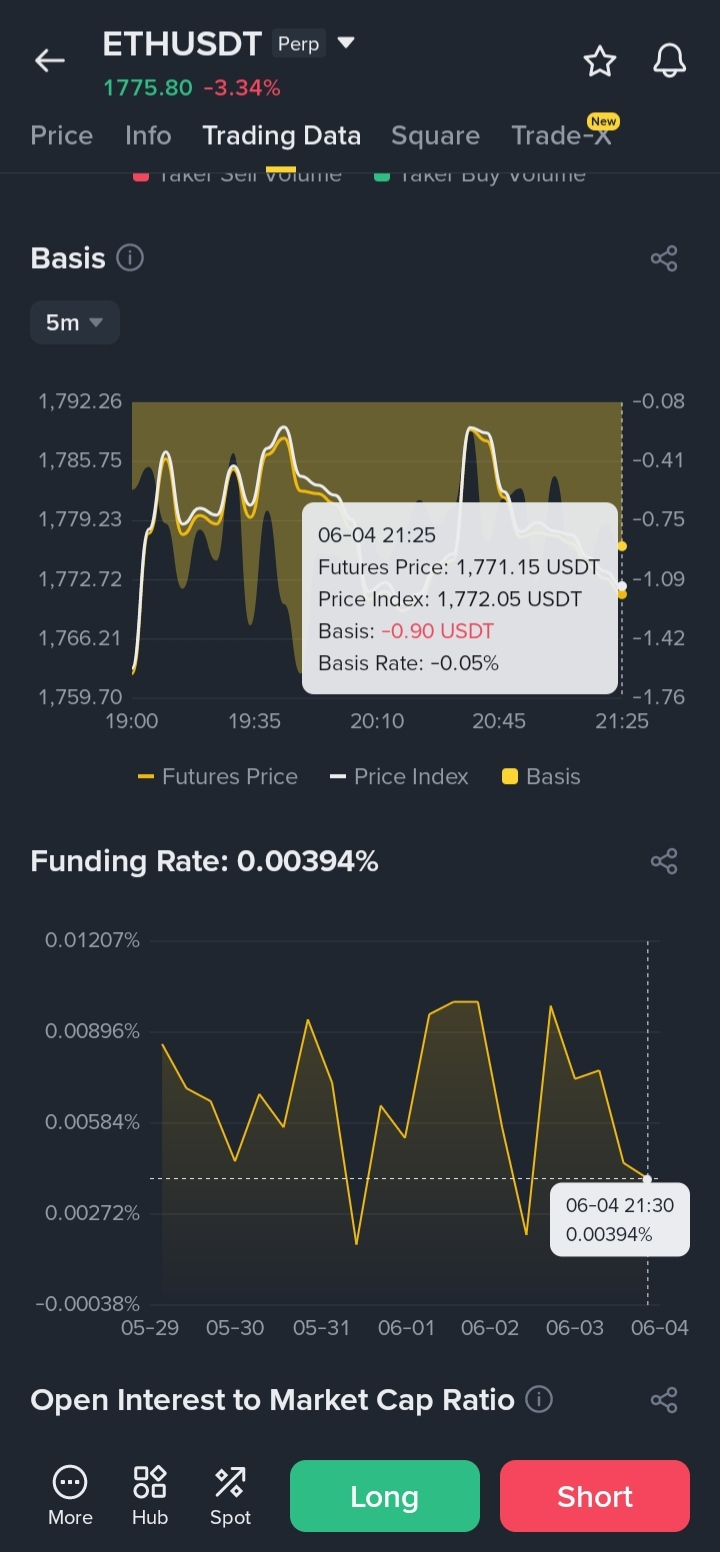Toggle Price Index legend series
This screenshot has width=720, height=1552.
(399, 777)
